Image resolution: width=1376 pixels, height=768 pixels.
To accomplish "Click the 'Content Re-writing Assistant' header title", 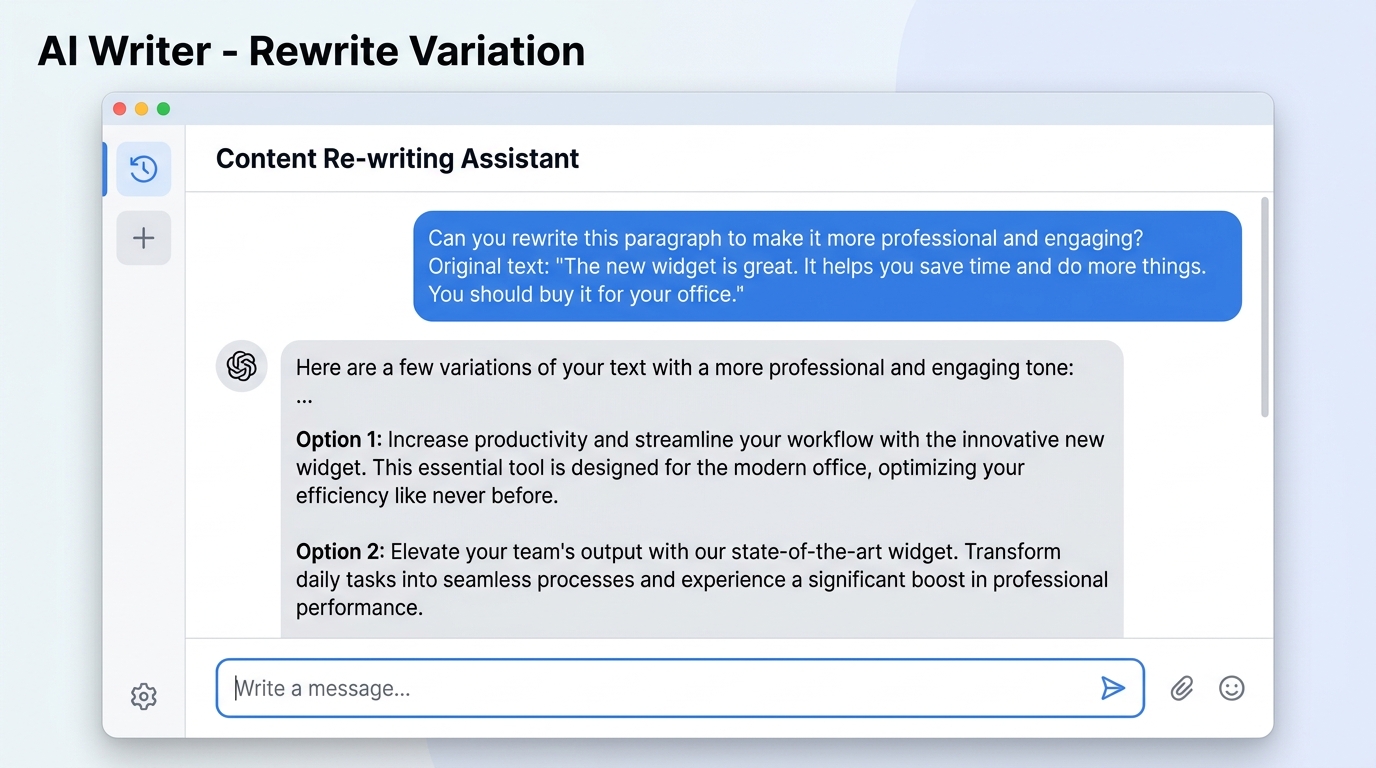I will (397, 159).
